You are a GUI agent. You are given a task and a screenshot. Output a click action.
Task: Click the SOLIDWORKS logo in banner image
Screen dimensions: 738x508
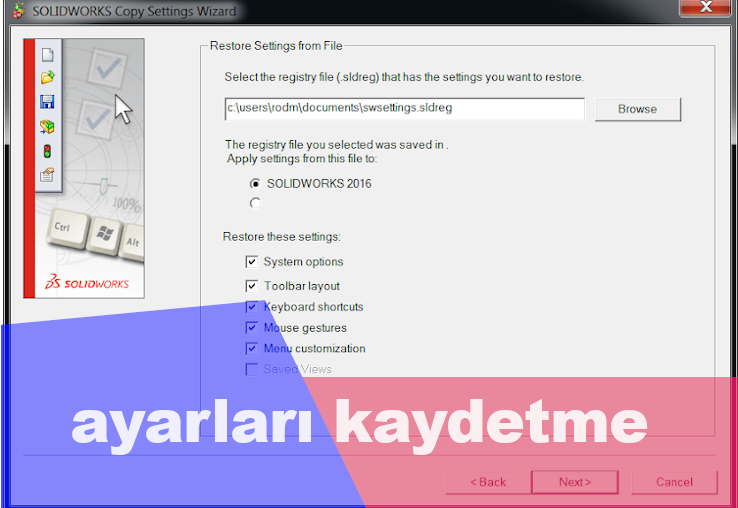coord(89,283)
